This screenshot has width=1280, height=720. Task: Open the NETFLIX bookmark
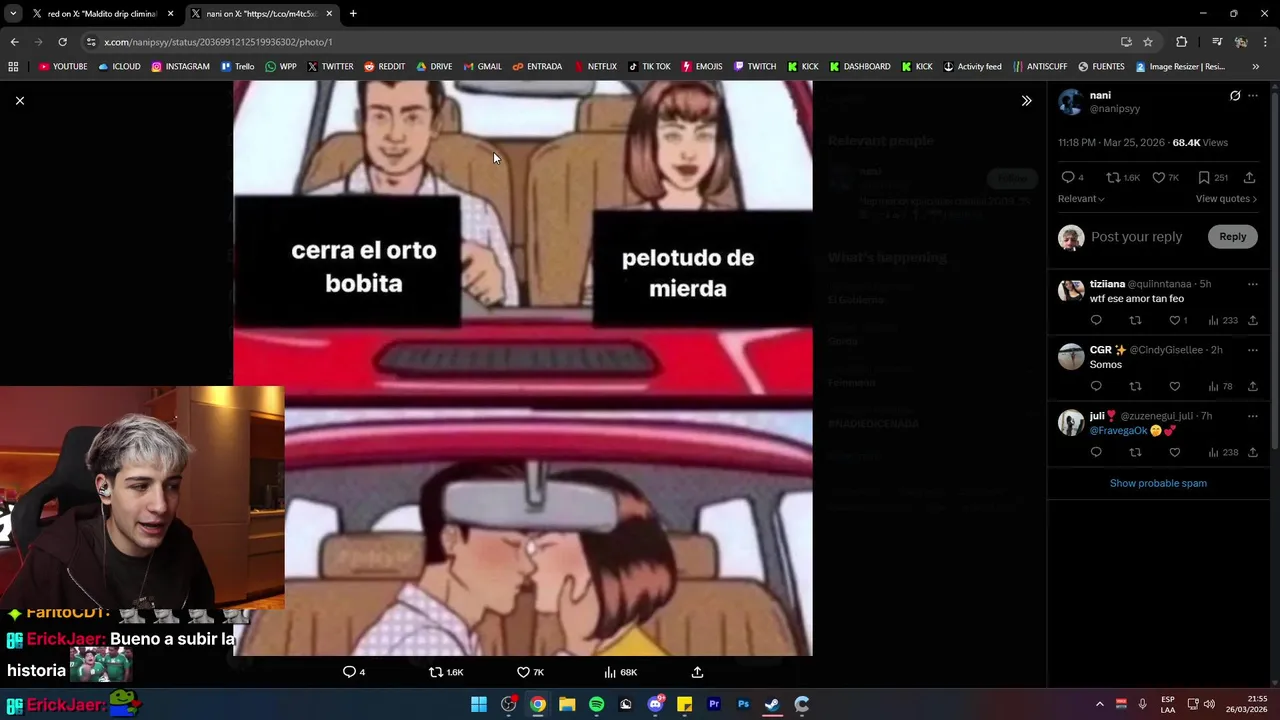pyautogui.click(x=595, y=67)
